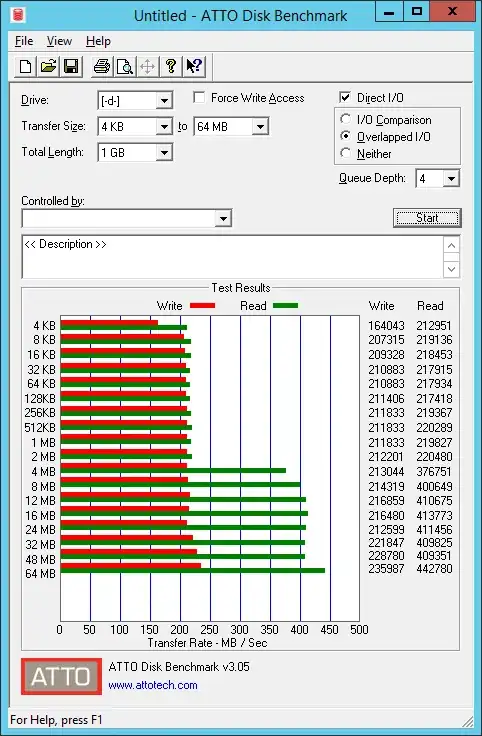This screenshot has width=482, height=736.
Task: Click inside the Description text box
Action: point(232,257)
